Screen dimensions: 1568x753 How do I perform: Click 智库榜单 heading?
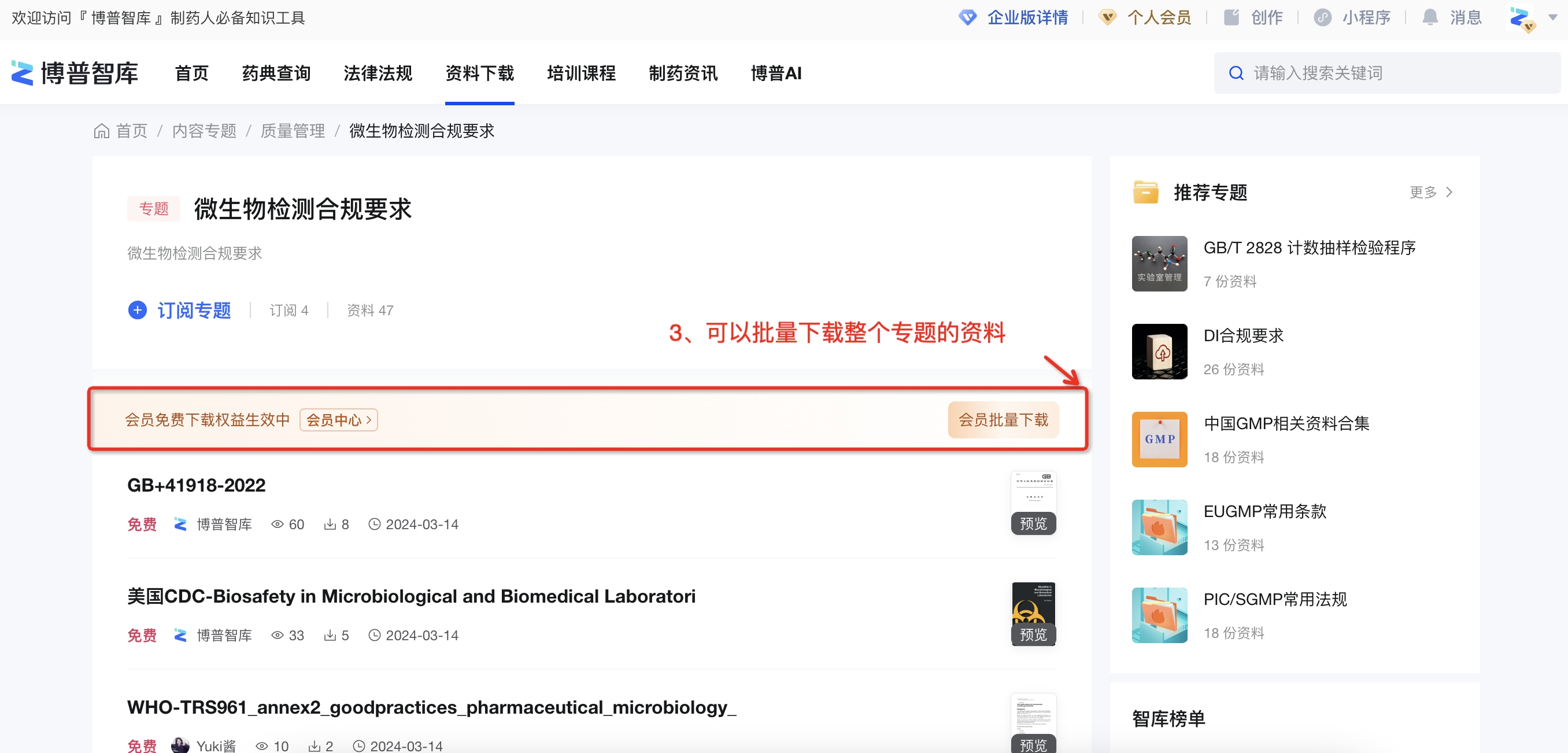pyautogui.click(x=1168, y=719)
